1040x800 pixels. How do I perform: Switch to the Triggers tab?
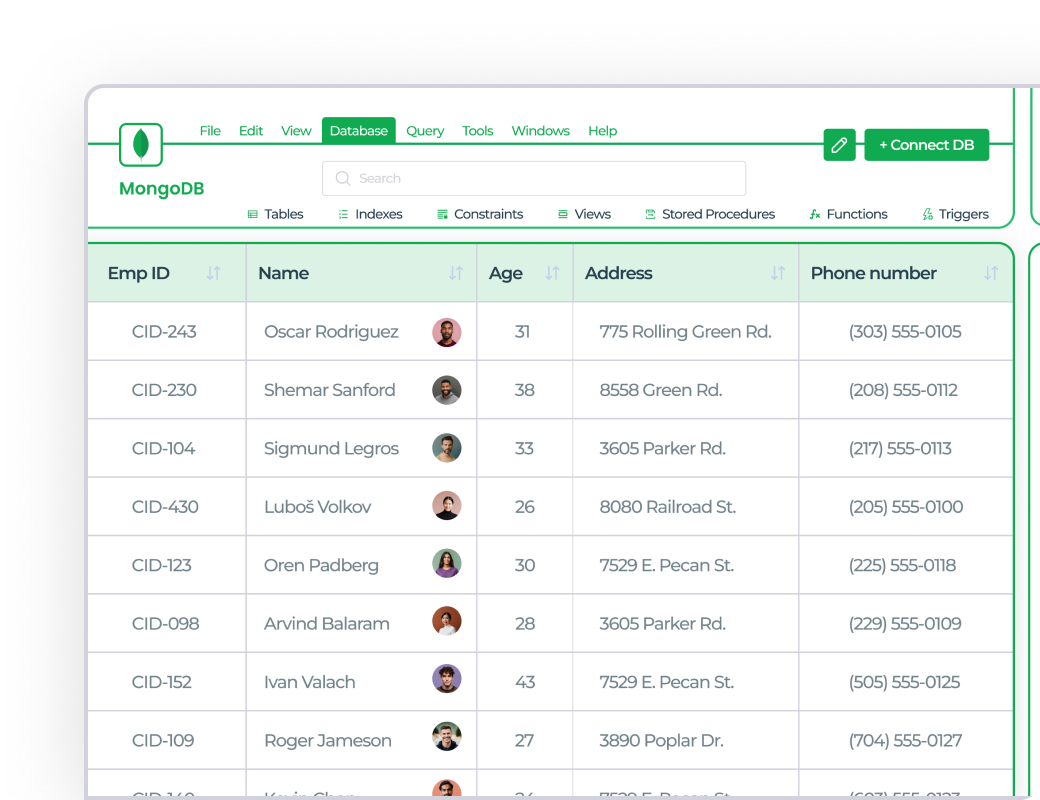pos(955,214)
